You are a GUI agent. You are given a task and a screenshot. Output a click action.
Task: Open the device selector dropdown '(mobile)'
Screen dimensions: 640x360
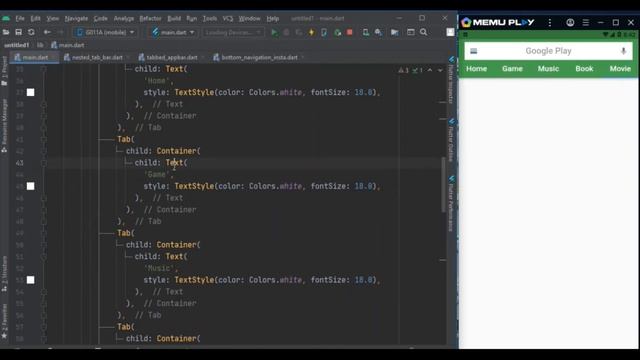[106, 32]
